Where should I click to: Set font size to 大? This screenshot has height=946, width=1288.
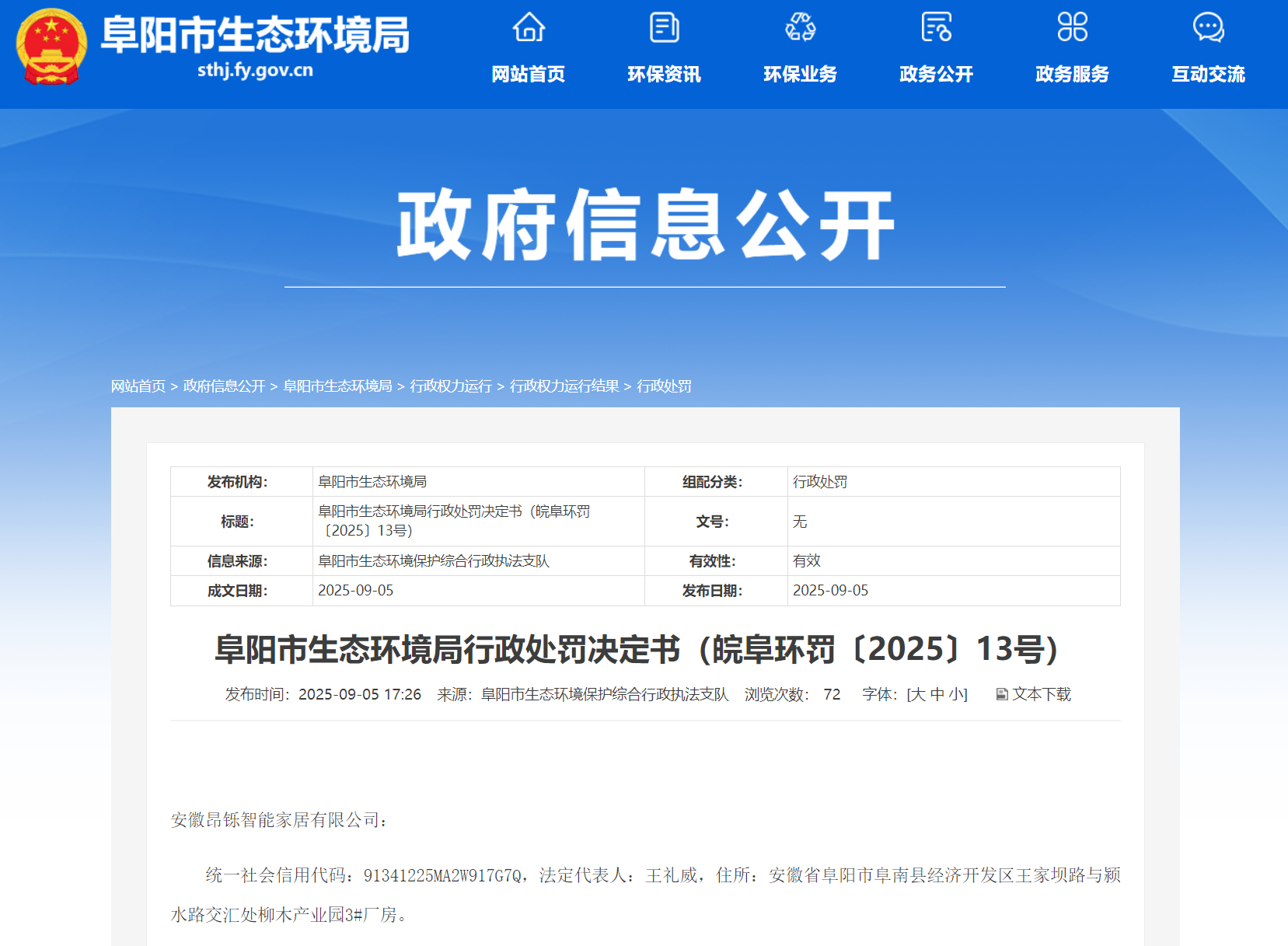click(918, 694)
